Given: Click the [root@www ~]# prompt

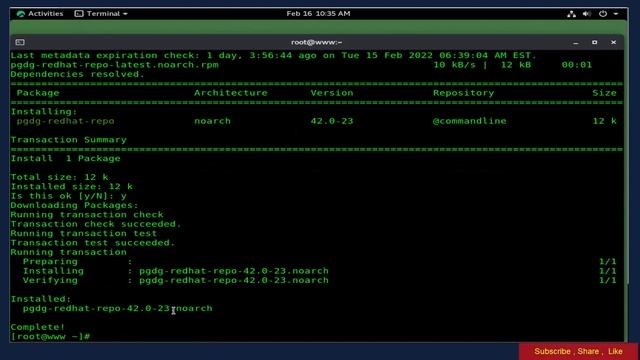Looking at the screenshot, I should 50,337.
